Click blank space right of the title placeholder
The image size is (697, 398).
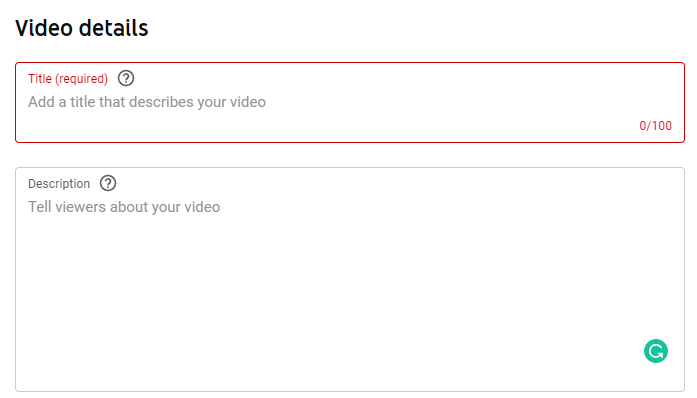coord(467,102)
